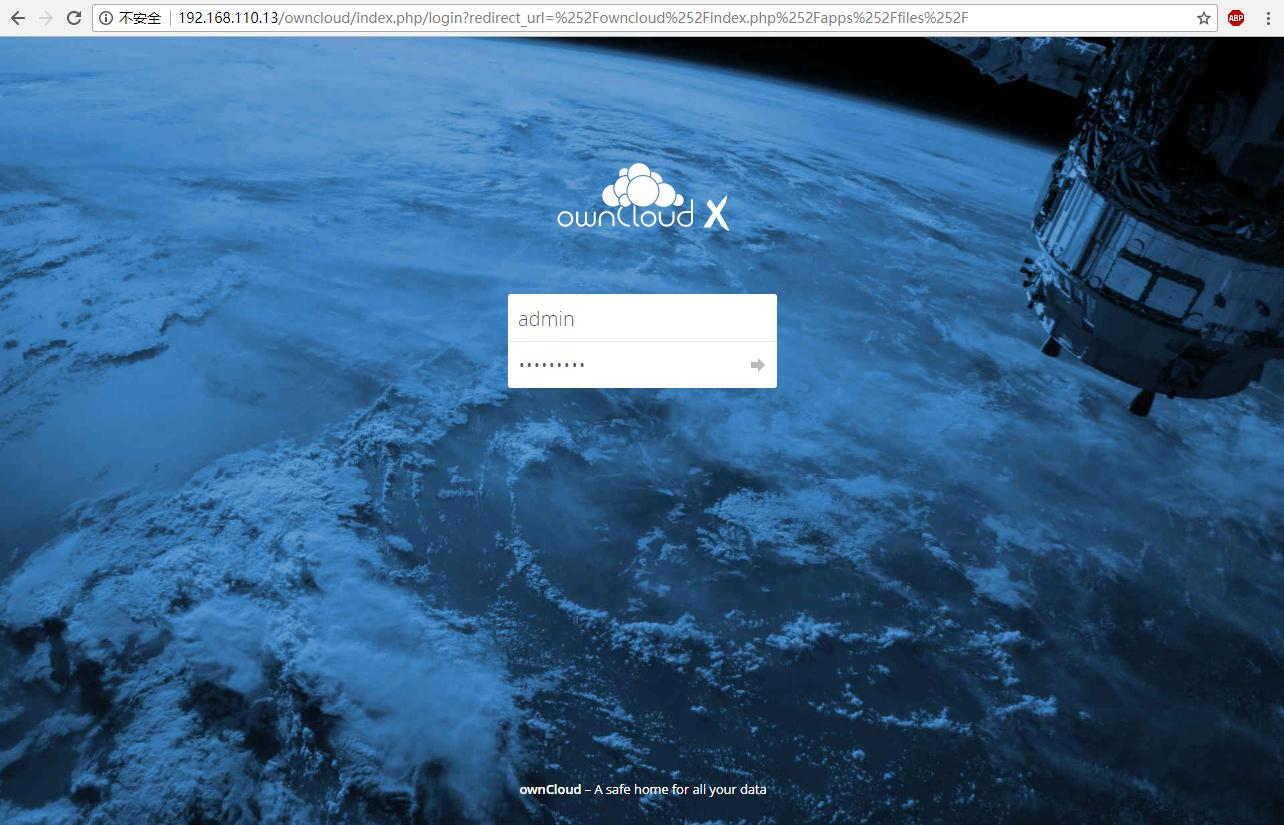
Task: Go back to the previous page
Action: tap(18, 18)
